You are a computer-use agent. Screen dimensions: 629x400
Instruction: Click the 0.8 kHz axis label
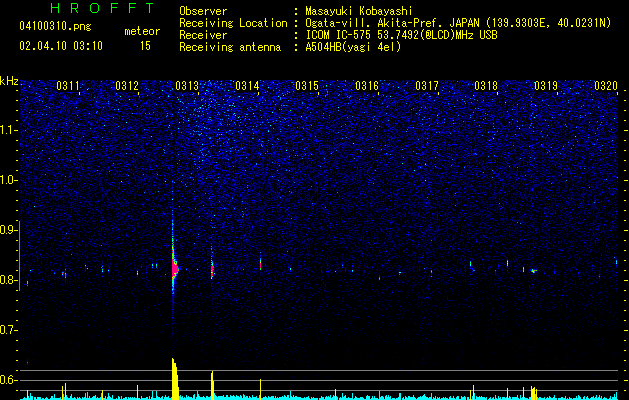pos(8,280)
